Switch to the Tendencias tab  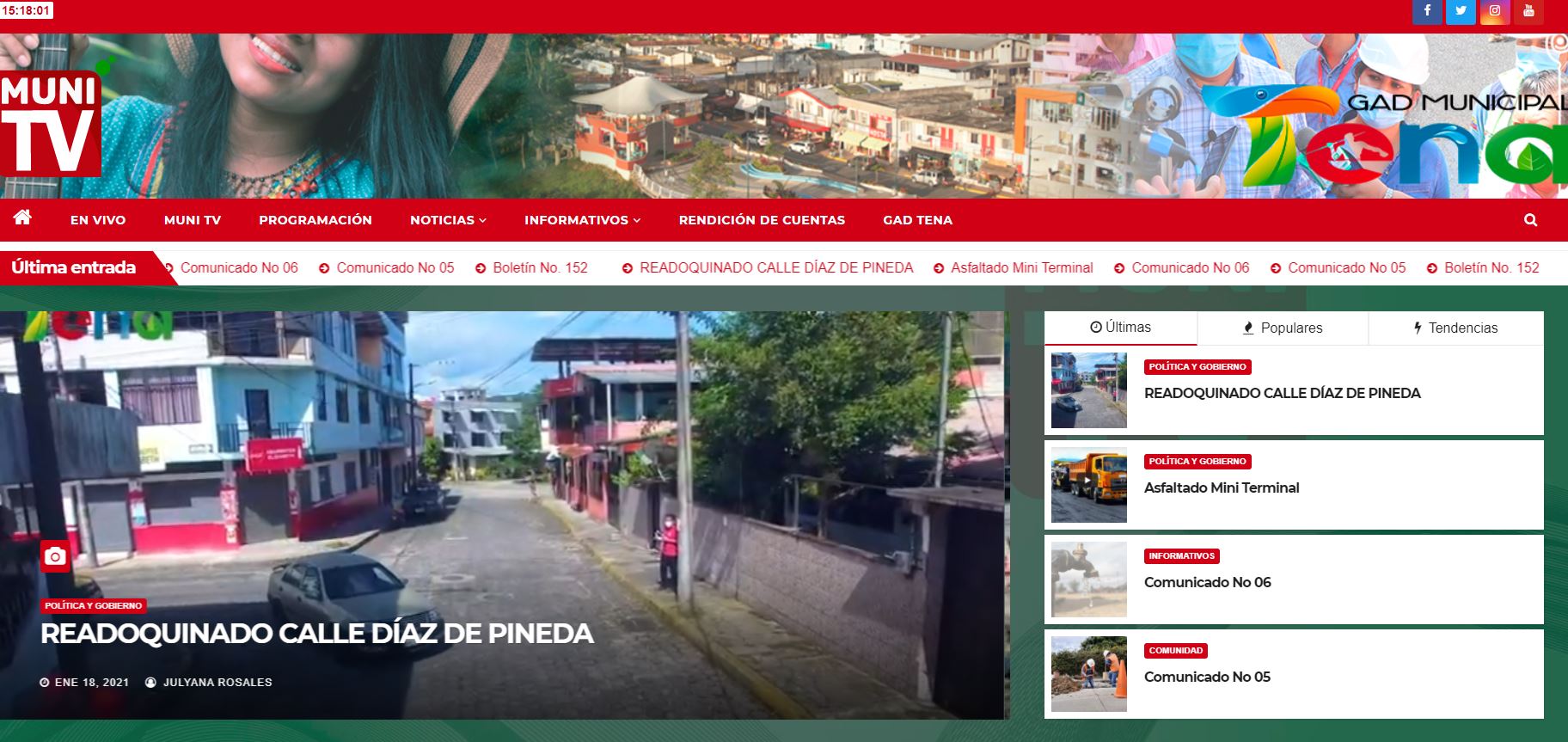[1455, 328]
